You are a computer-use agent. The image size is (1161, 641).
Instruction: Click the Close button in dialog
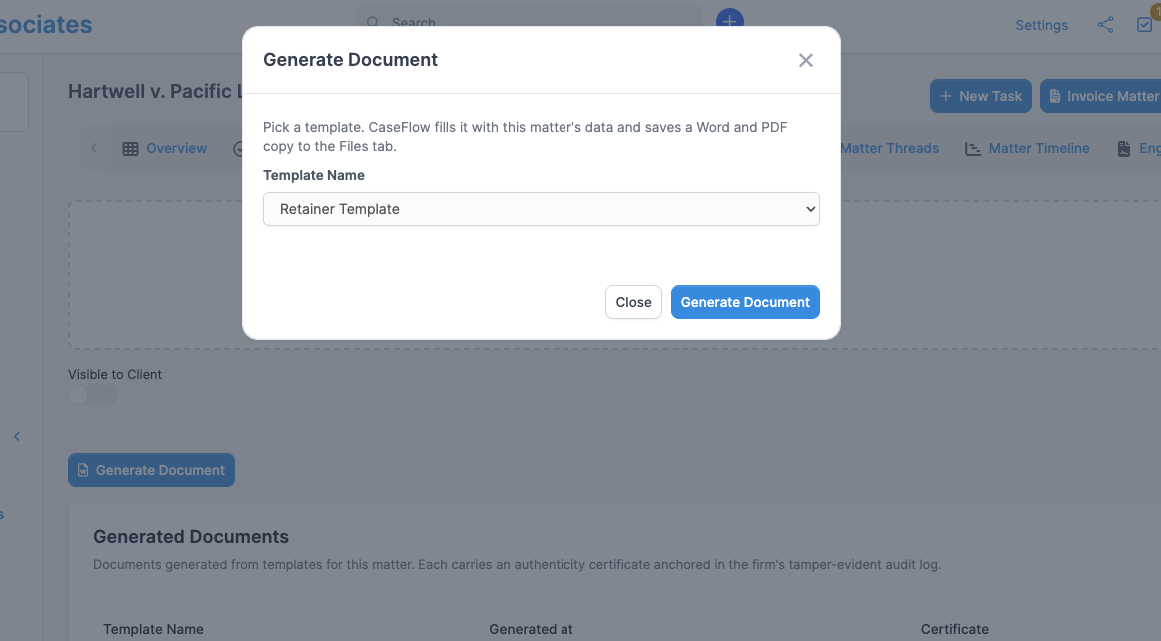click(633, 302)
